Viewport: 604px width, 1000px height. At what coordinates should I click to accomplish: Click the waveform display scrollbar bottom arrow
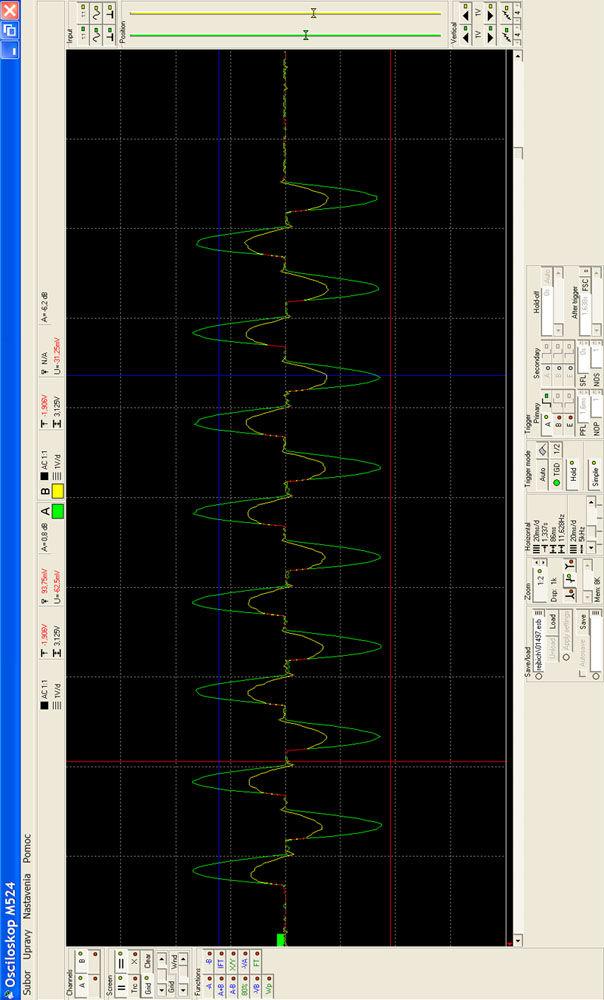click(517, 940)
